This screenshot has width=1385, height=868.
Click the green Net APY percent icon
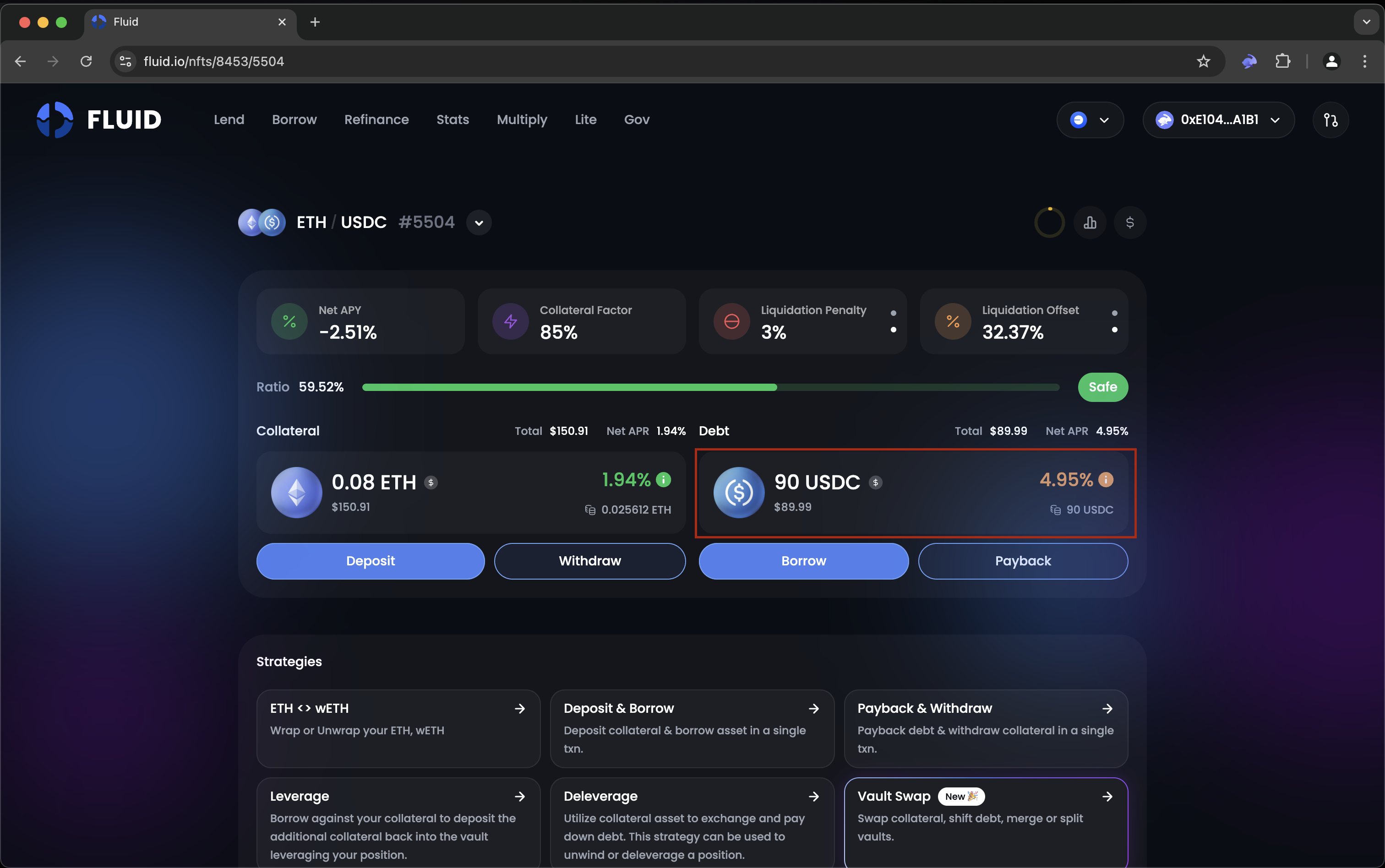click(x=289, y=321)
